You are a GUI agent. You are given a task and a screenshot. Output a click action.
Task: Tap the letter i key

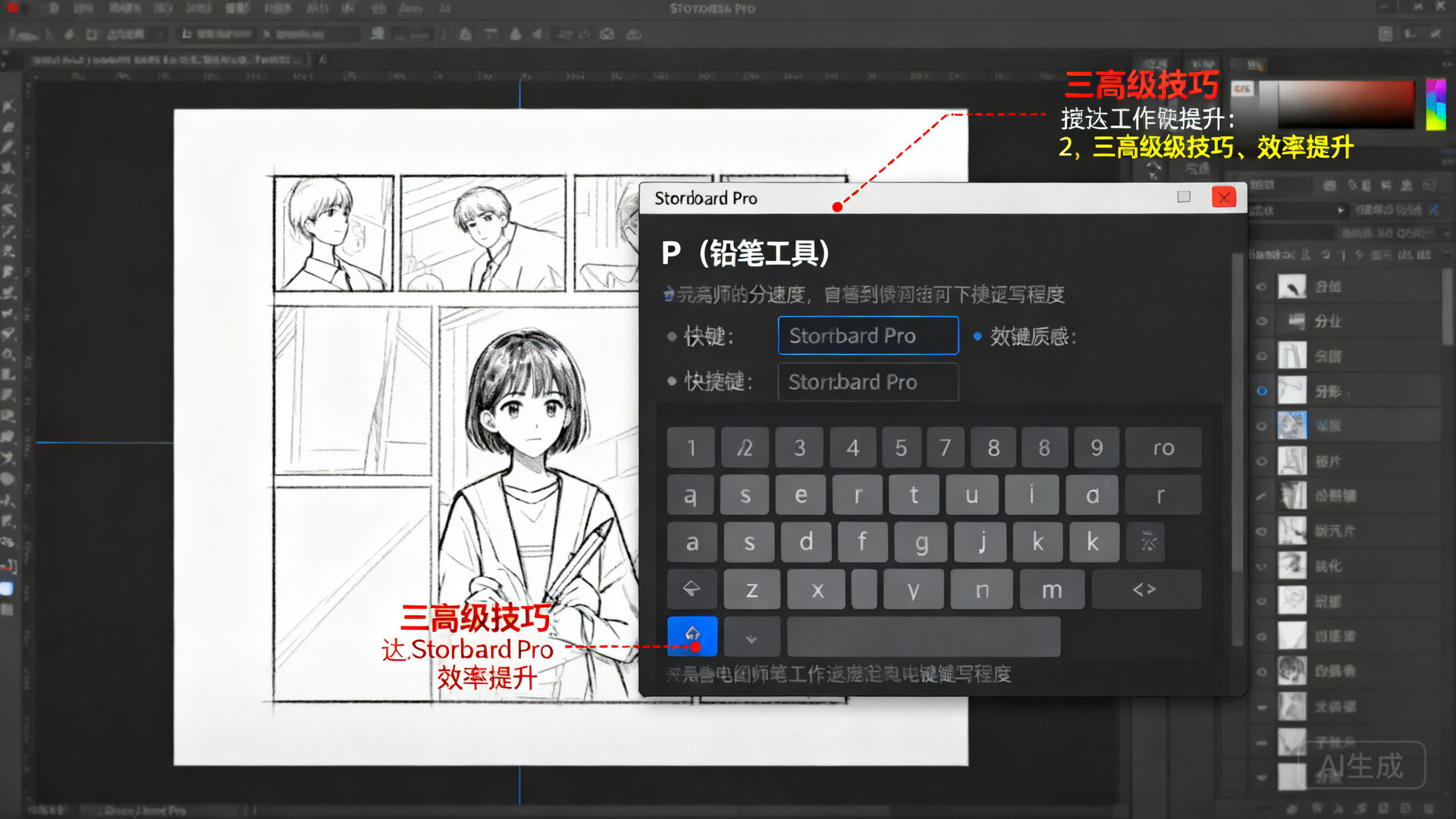[1031, 495]
